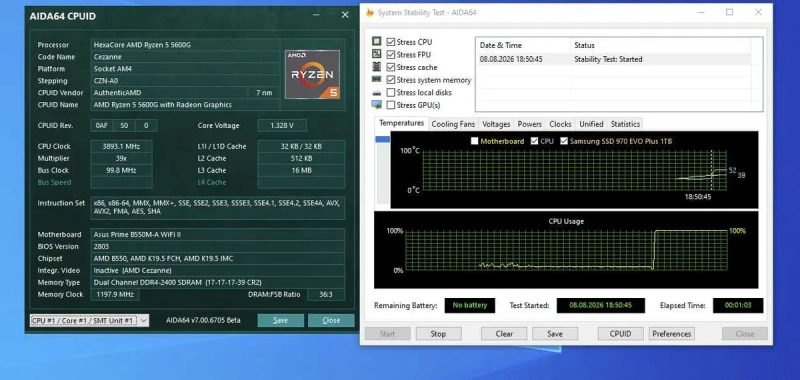This screenshot has height=380, width=800.
Task: Click the memory module icon beside Stress system memory
Action: (x=377, y=79)
